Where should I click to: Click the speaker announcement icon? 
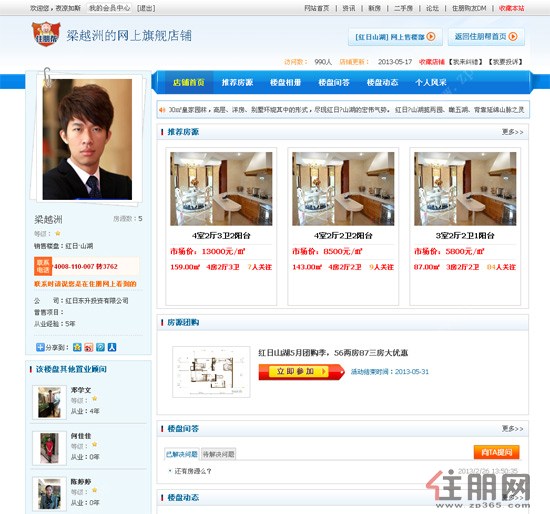162,110
